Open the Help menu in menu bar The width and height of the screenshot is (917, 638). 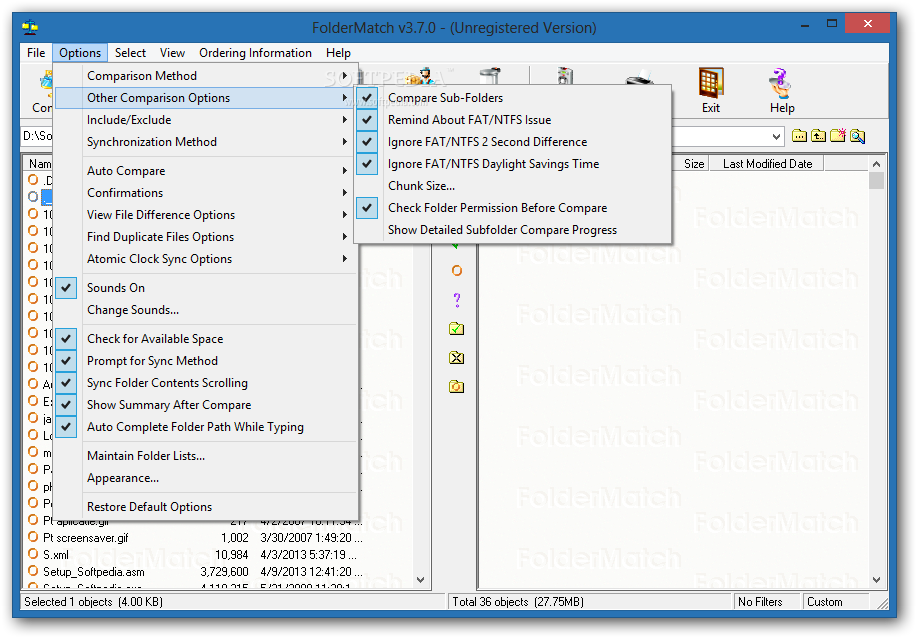338,53
